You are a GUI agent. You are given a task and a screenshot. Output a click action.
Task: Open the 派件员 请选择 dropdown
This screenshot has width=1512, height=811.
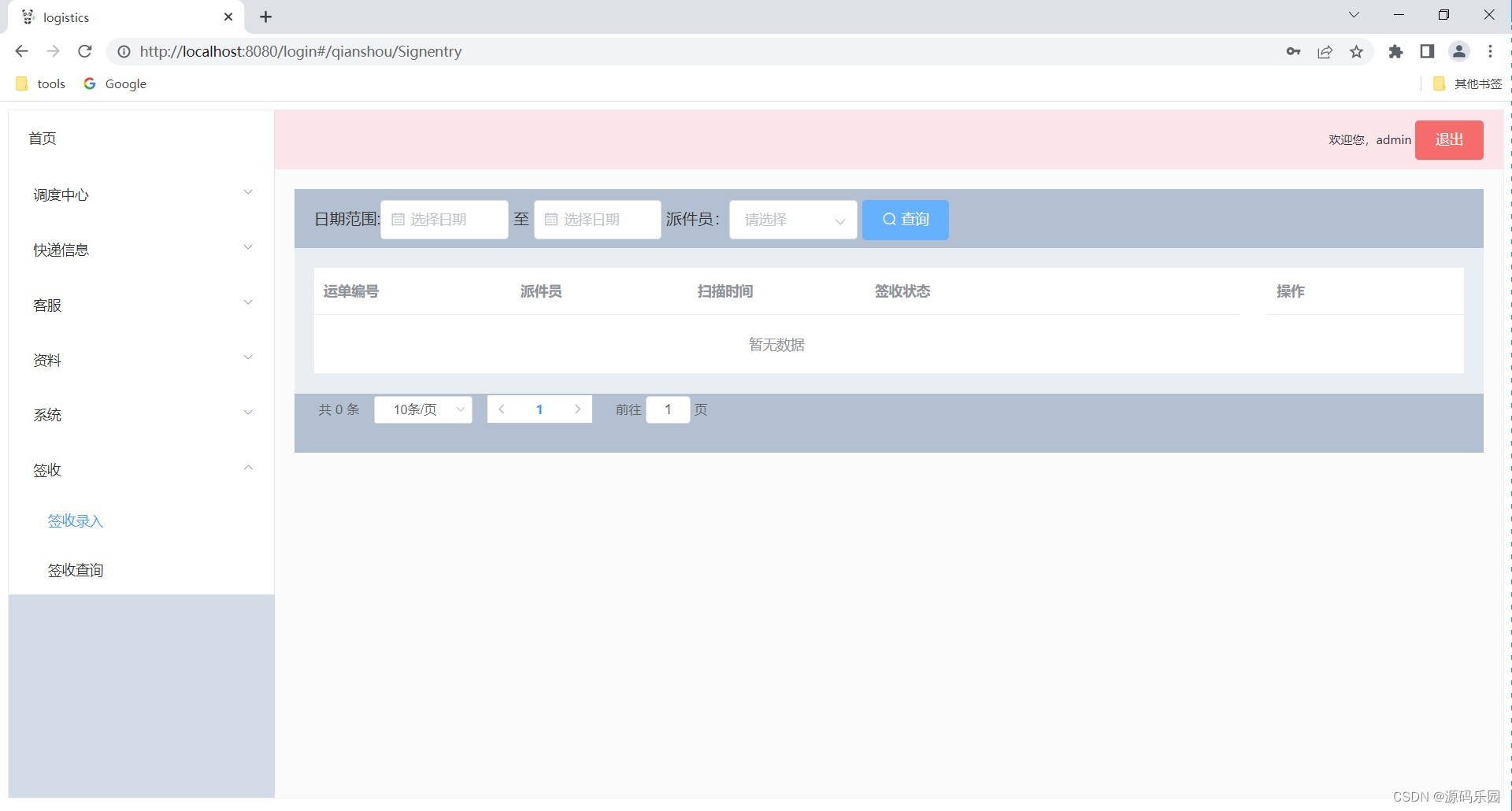(x=793, y=220)
